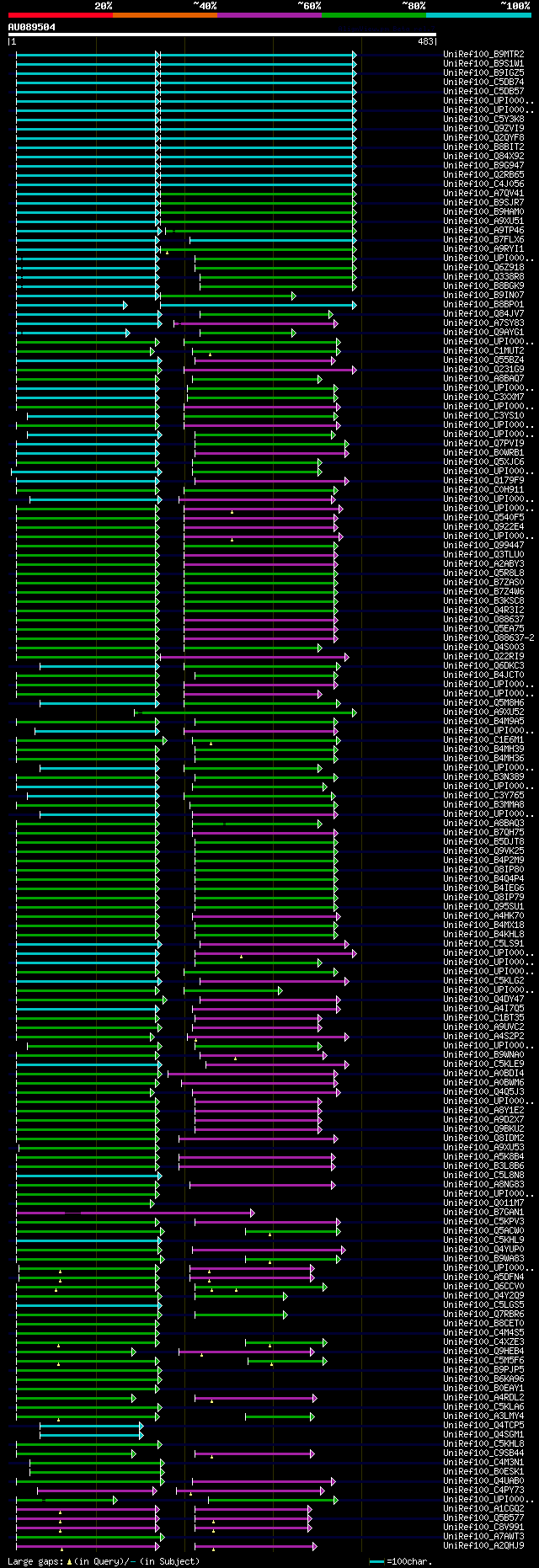The width and height of the screenshot is (539, 1568).
Task: Select hit label UniRef100_A2QHJ9
Action: click(x=483, y=1546)
